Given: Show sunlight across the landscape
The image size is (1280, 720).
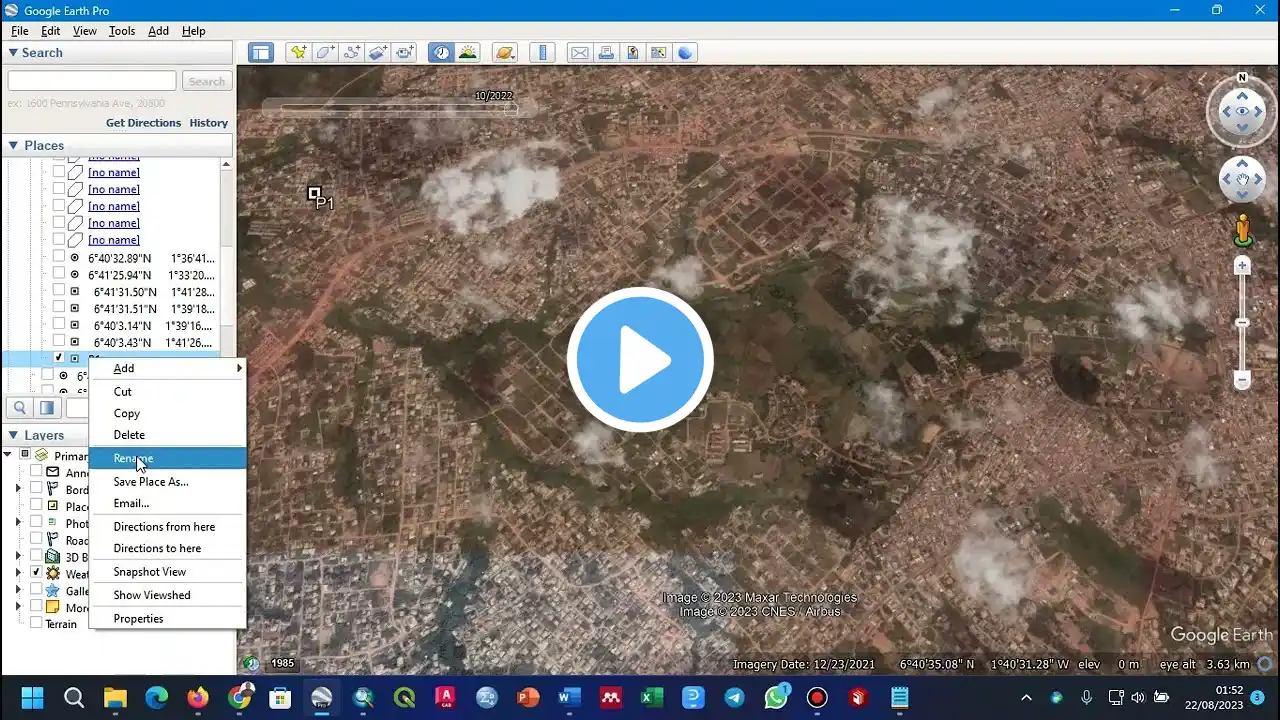Looking at the screenshot, I should tap(468, 53).
